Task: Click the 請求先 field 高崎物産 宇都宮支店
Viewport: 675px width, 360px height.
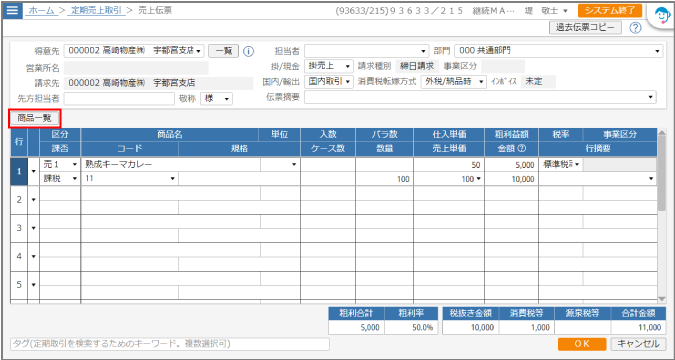Action: tap(158, 83)
